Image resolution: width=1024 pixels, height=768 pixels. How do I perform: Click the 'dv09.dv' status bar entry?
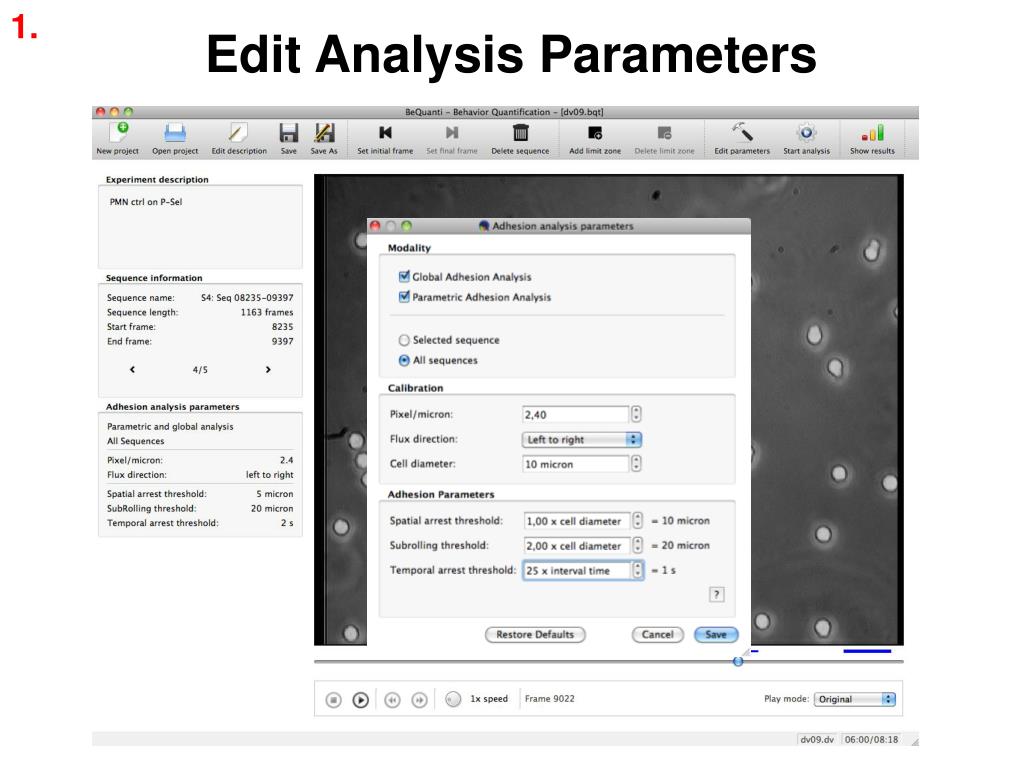[x=817, y=739]
